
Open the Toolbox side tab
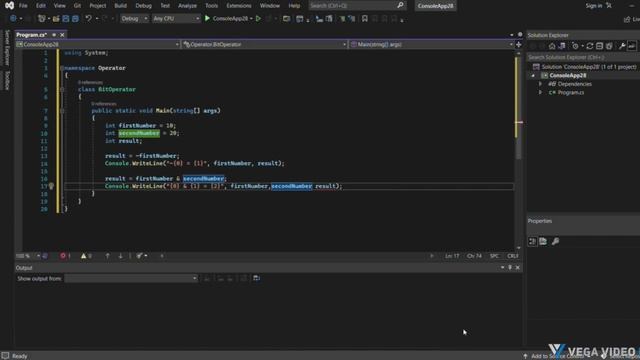(6, 80)
